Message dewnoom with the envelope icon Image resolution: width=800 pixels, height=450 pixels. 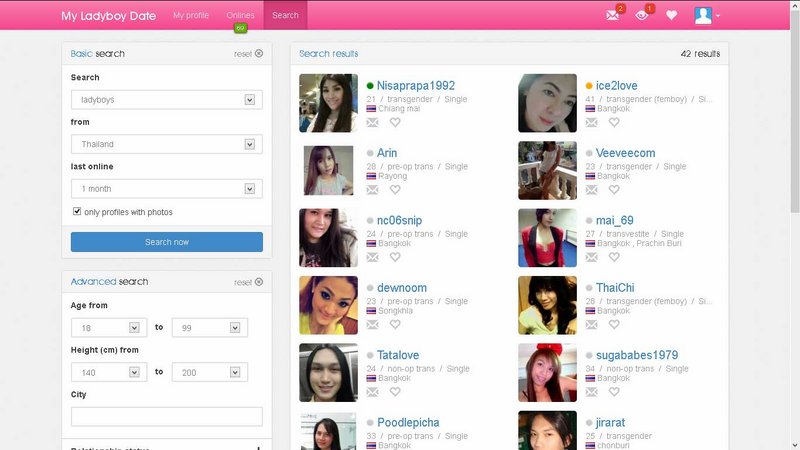click(x=372, y=324)
